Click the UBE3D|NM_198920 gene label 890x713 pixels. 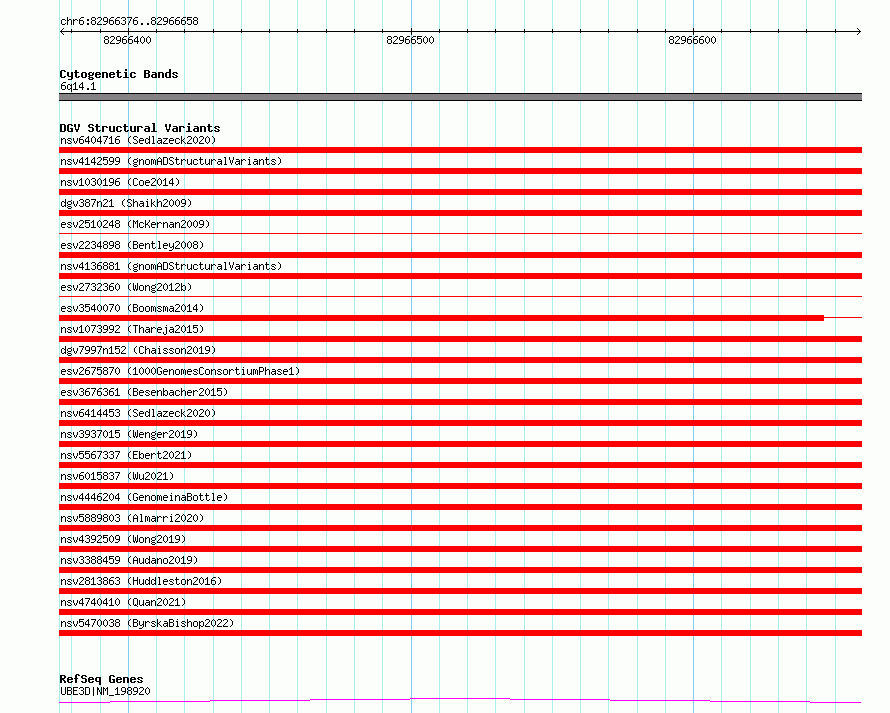coord(105,691)
